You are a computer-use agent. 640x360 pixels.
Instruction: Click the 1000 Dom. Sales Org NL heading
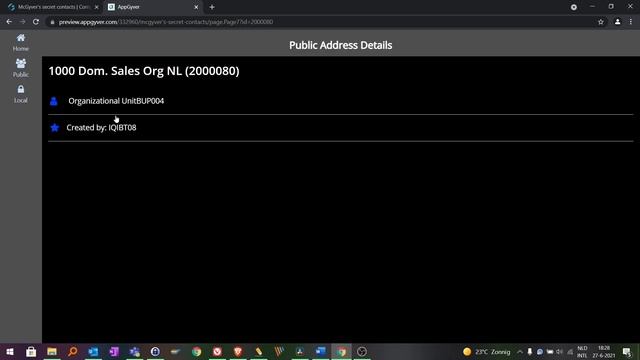[144, 71]
